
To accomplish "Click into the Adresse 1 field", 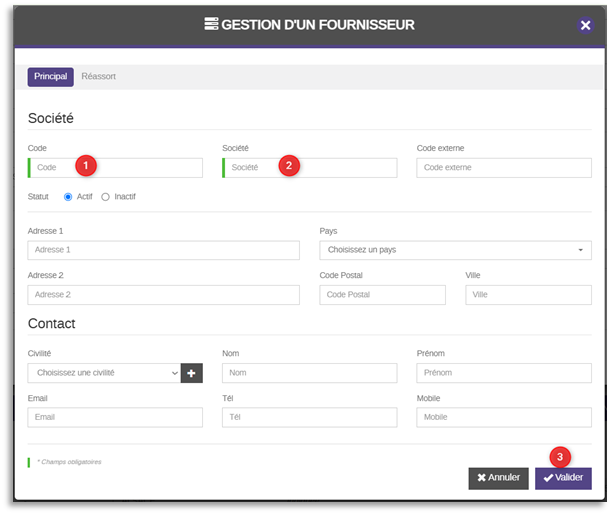I will [164, 250].
